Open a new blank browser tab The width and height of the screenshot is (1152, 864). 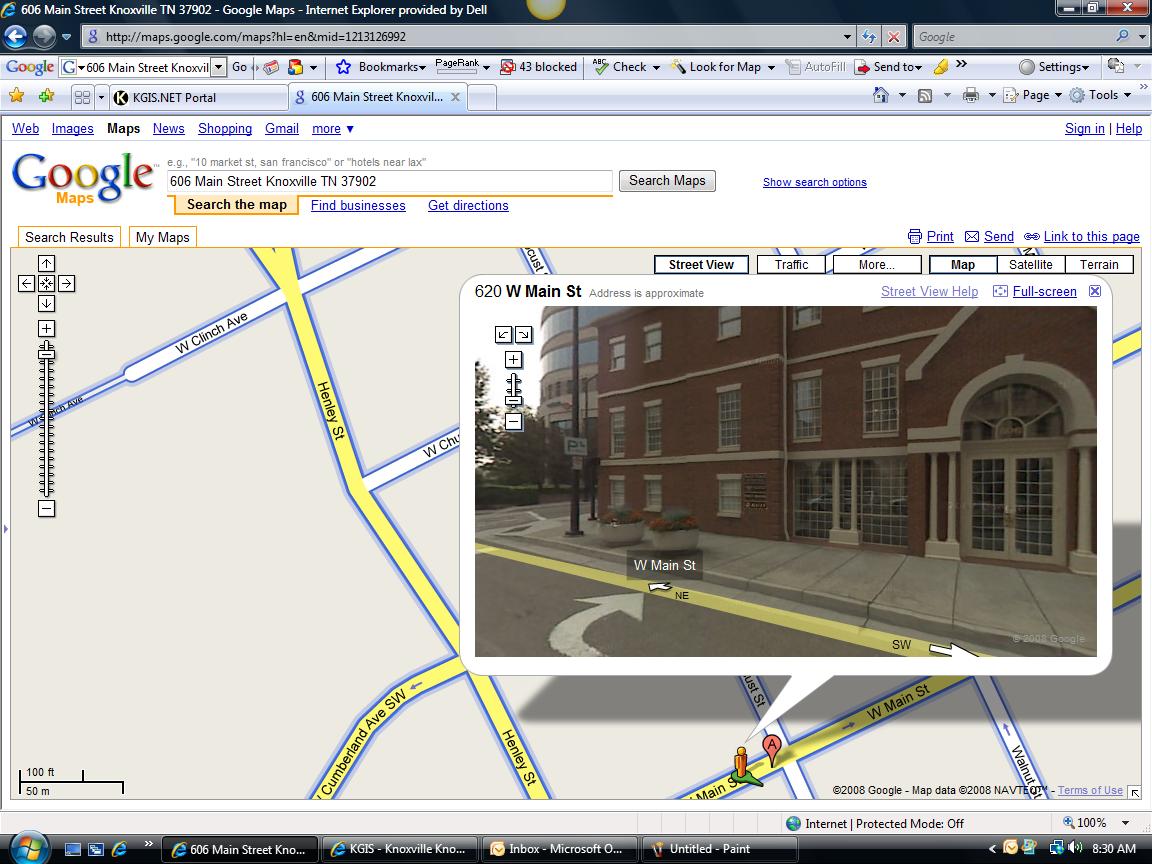(481, 97)
